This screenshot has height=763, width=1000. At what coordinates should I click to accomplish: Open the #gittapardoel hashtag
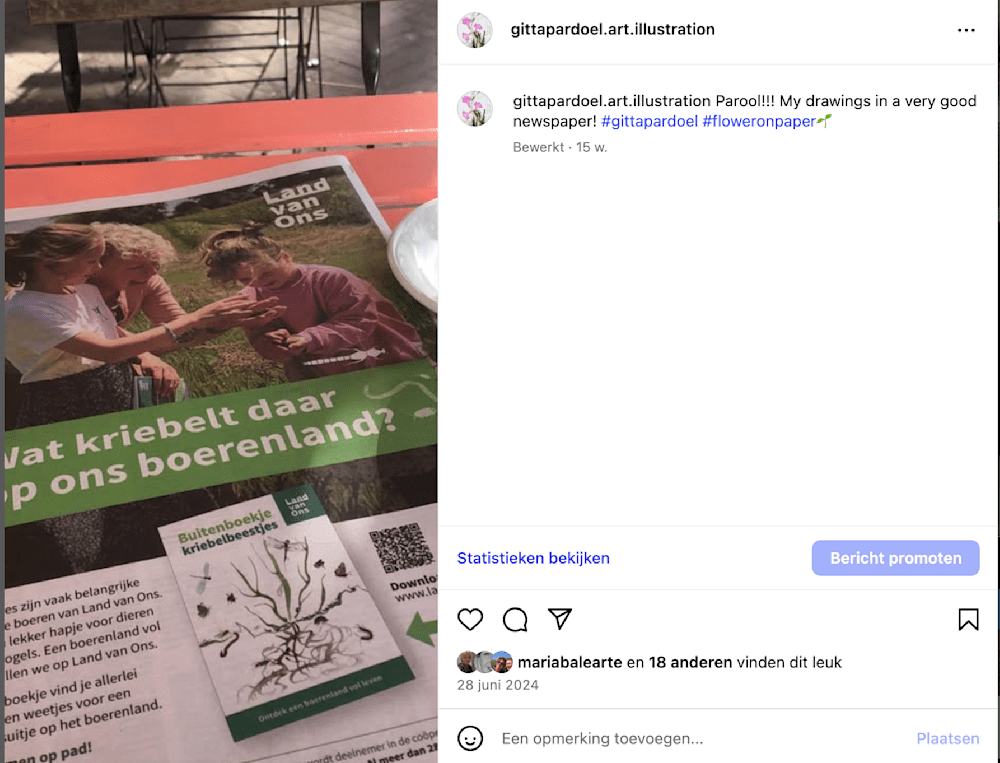coord(649,121)
